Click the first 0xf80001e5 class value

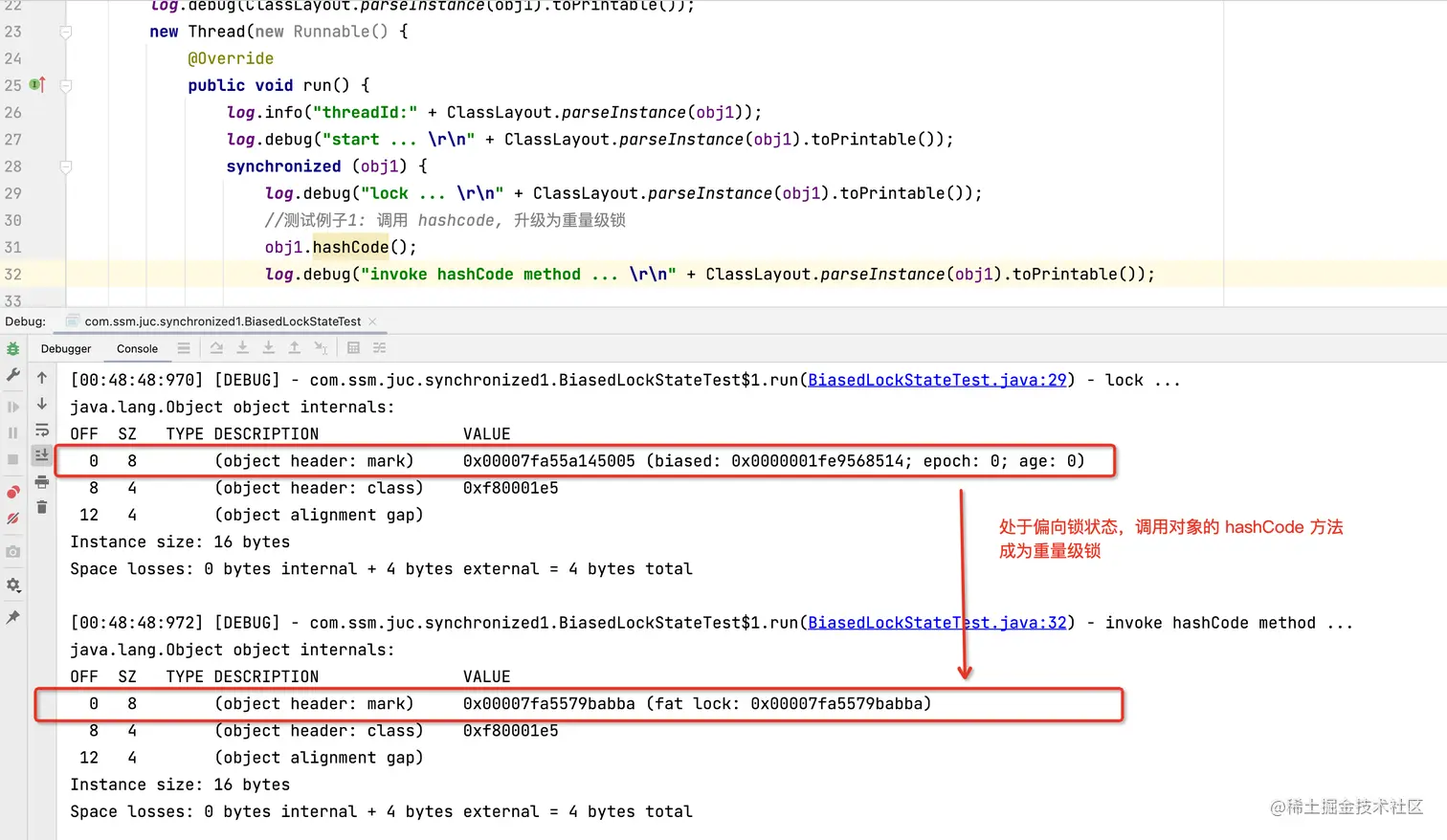pyautogui.click(x=511, y=488)
